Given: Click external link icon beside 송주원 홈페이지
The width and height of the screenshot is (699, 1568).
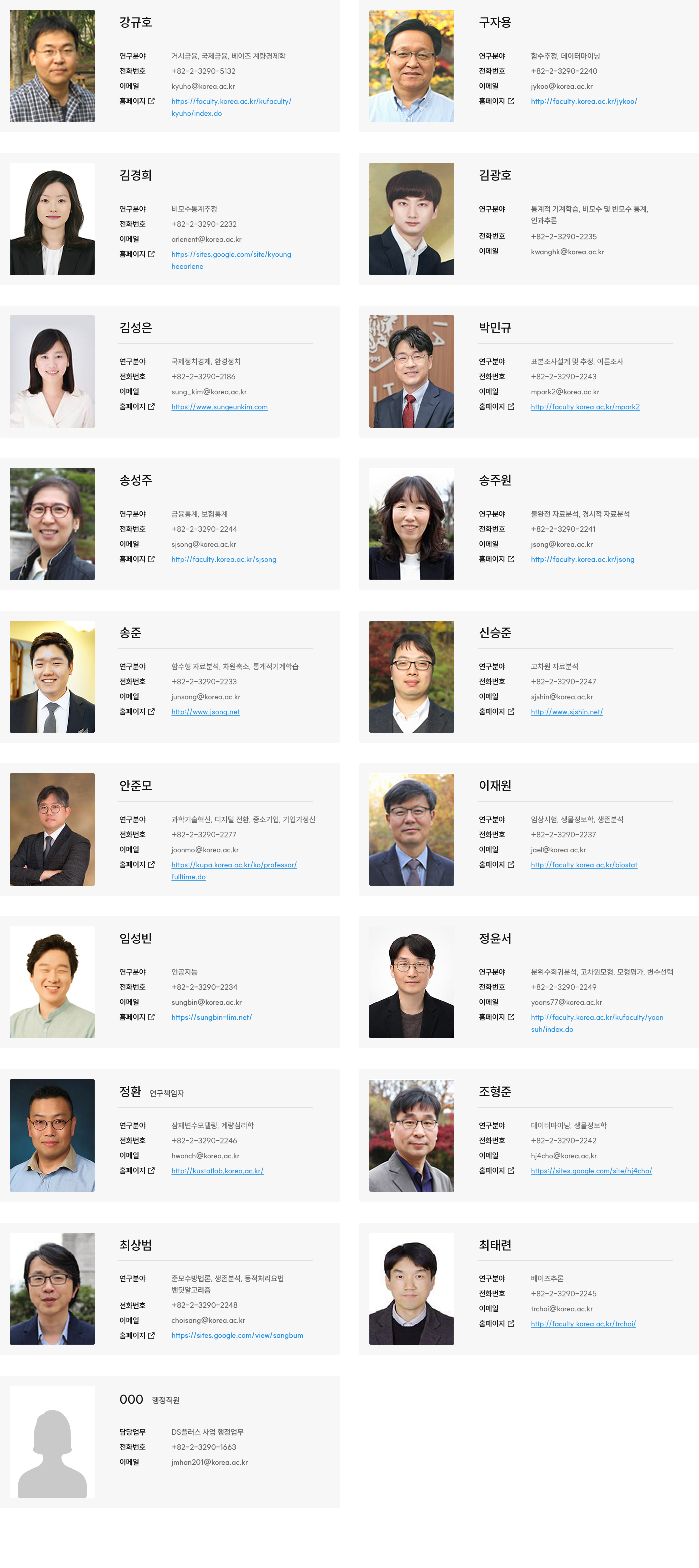Looking at the screenshot, I should [511, 559].
